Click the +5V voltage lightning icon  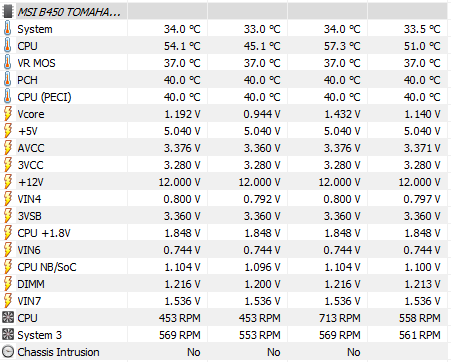tap(8, 131)
